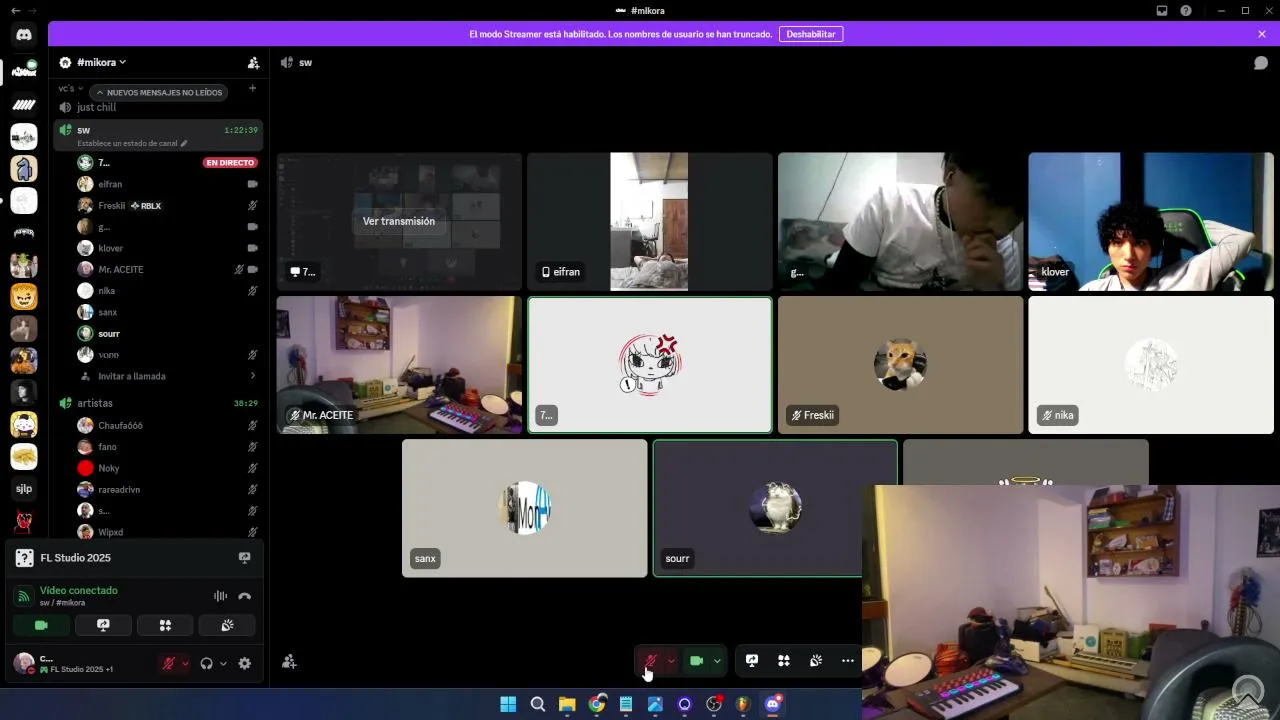Unmute microphone in the call control bar
This screenshot has width=1280, height=720.
pyautogui.click(x=650, y=660)
